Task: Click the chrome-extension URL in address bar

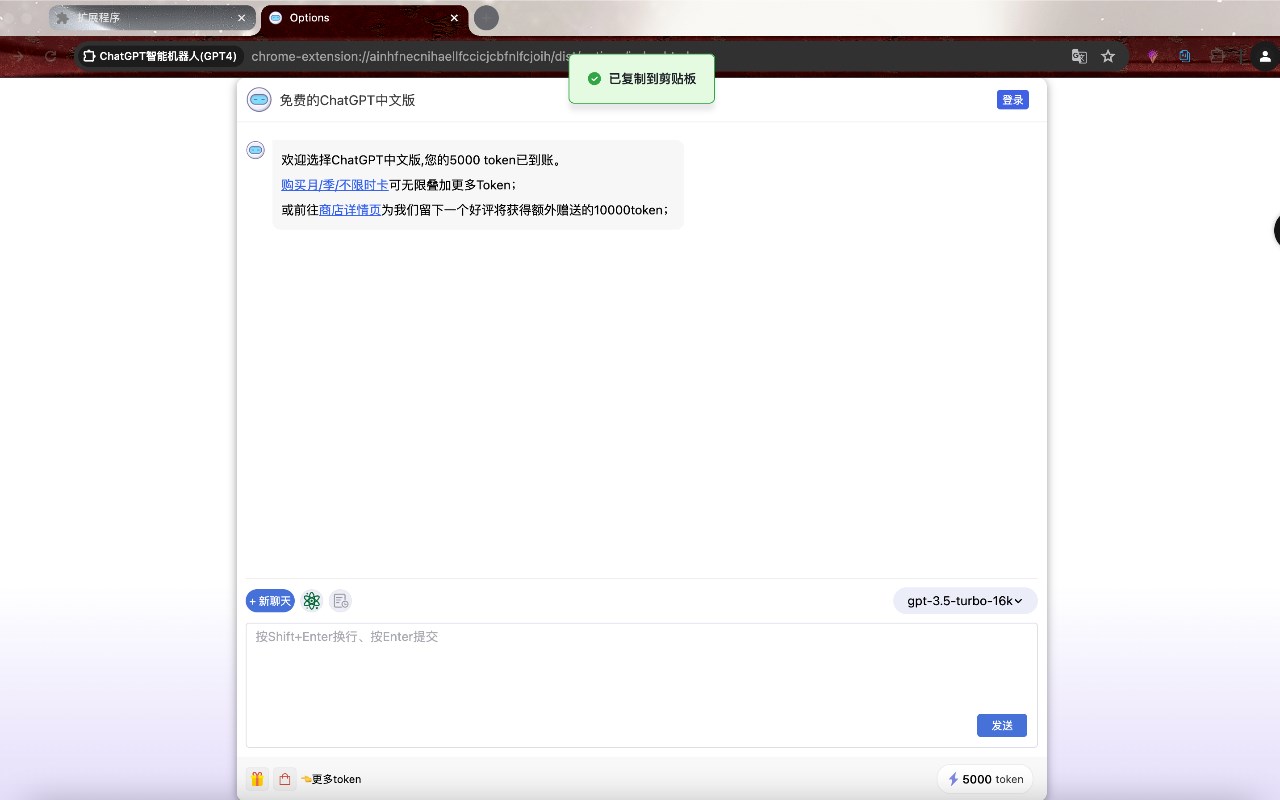Action: [x=470, y=56]
